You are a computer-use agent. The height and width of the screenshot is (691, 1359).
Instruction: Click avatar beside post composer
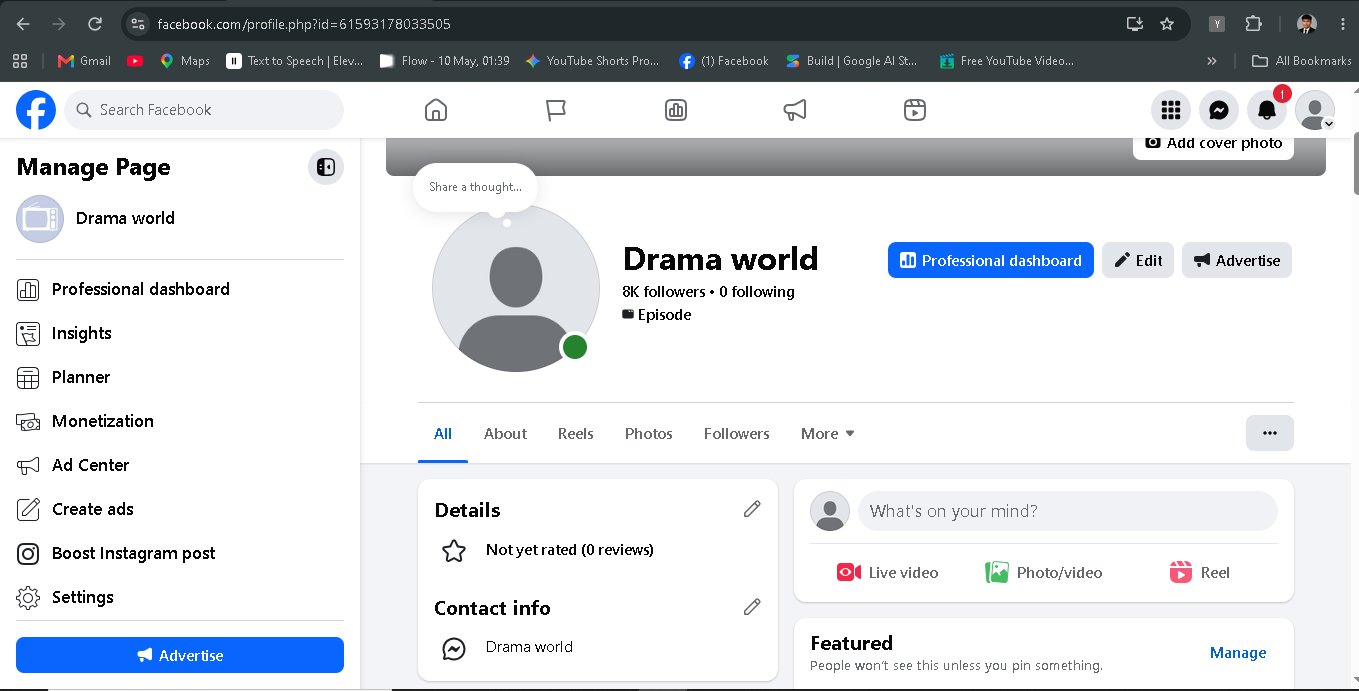click(830, 511)
